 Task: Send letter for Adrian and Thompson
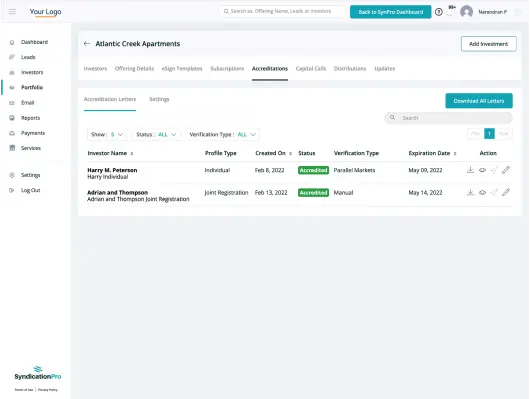(x=494, y=192)
